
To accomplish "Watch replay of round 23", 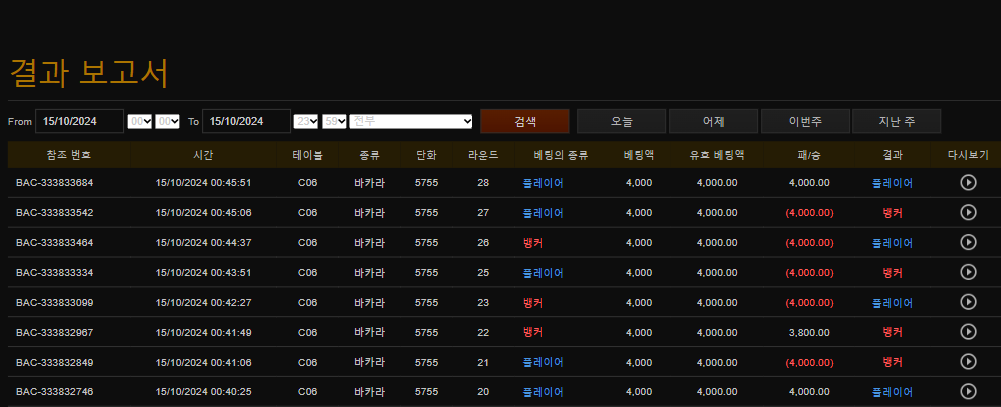I will 967,302.
